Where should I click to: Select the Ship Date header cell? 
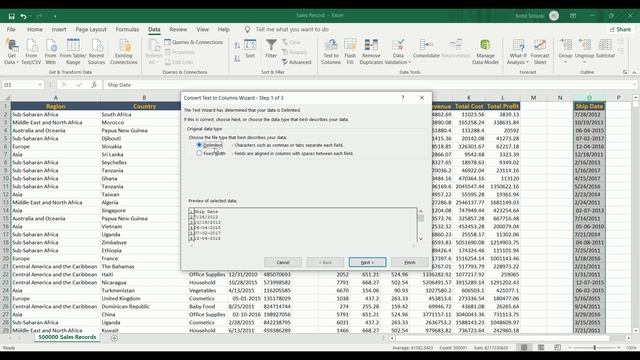[589, 106]
